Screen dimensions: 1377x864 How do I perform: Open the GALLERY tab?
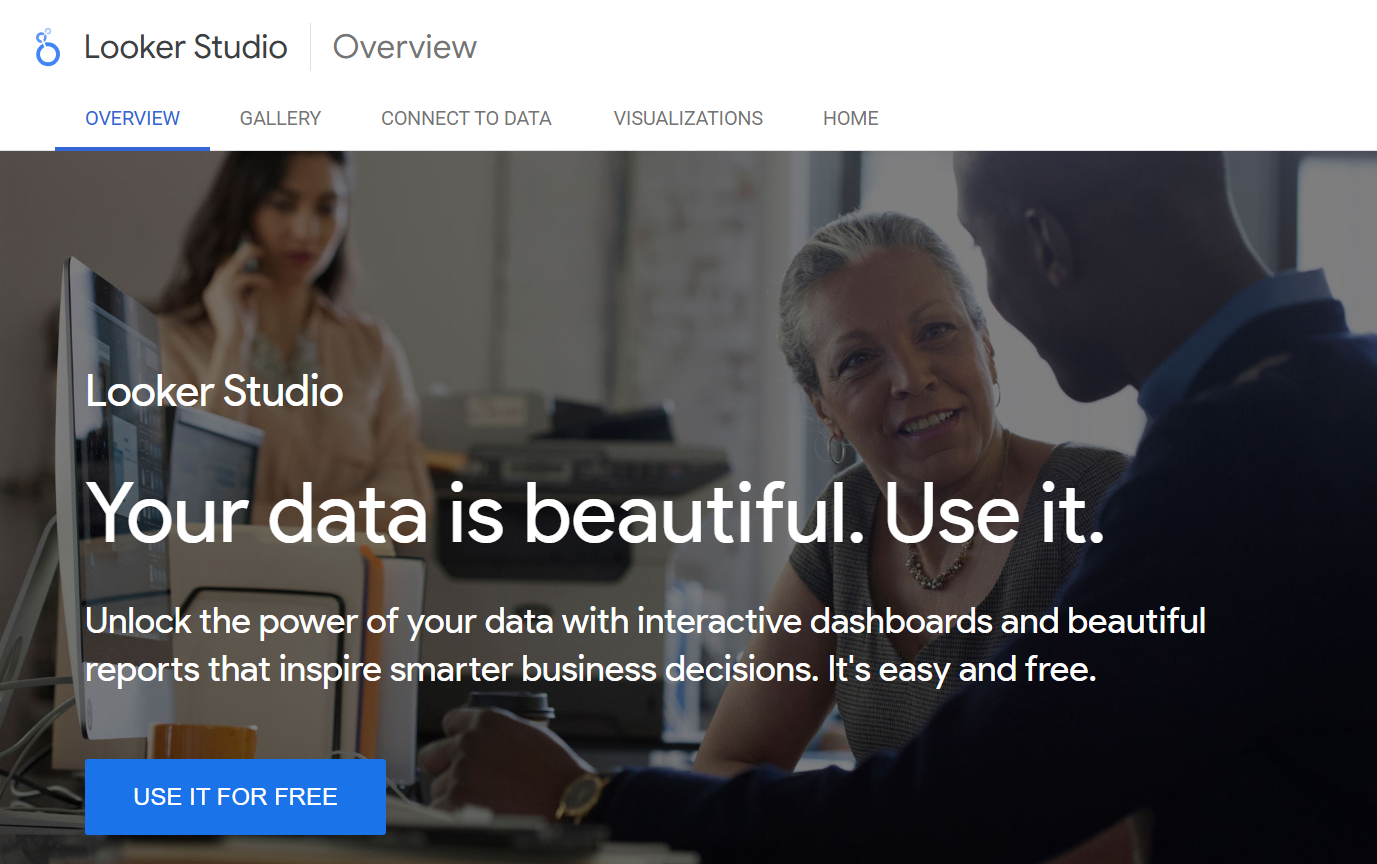coord(280,118)
